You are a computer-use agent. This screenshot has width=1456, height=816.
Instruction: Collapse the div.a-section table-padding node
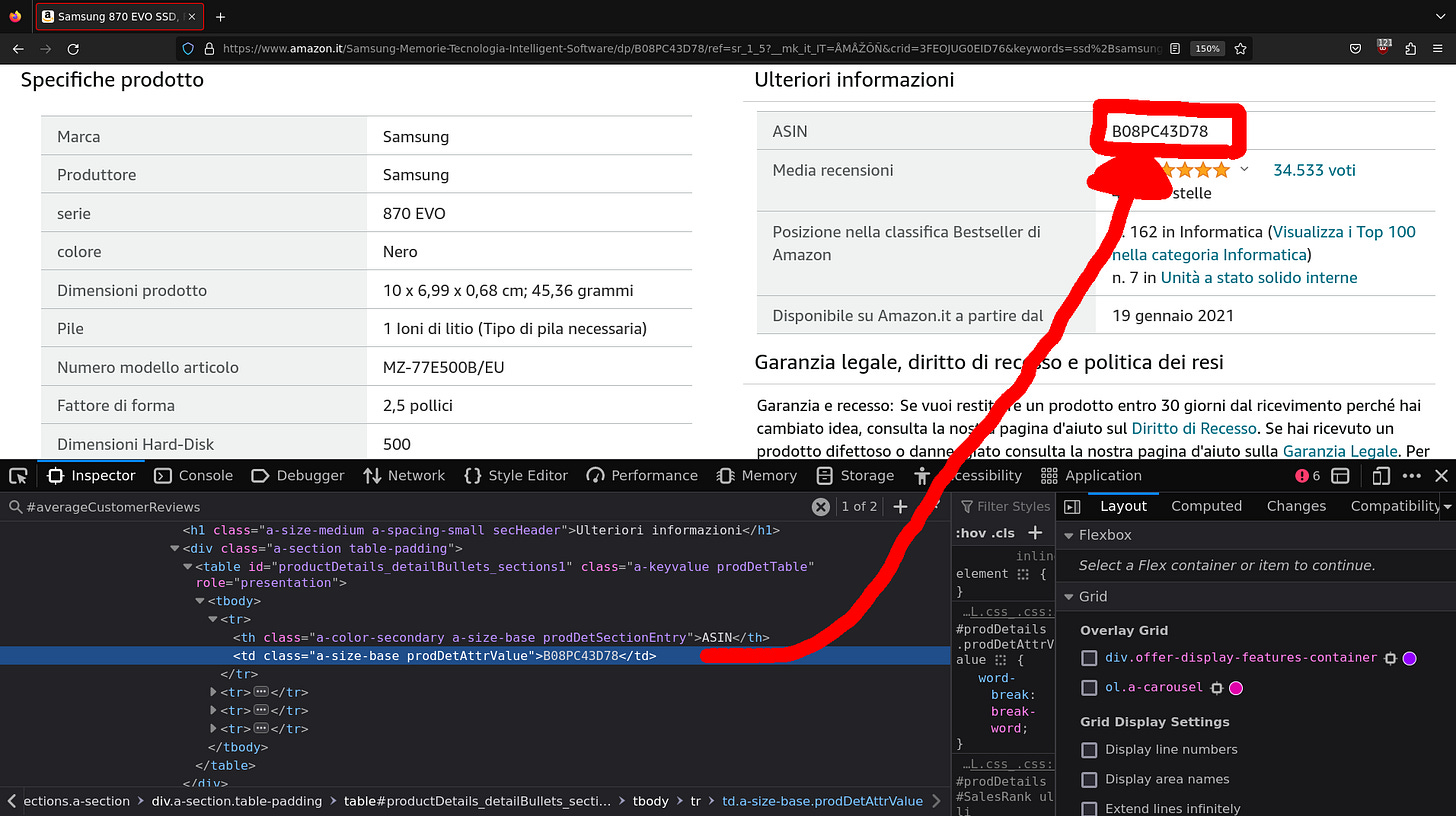coord(175,549)
